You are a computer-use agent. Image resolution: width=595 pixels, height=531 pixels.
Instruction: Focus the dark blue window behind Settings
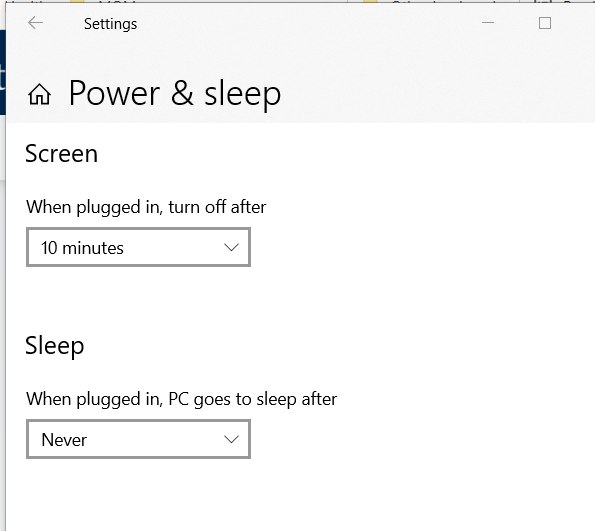(x=2, y=72)
